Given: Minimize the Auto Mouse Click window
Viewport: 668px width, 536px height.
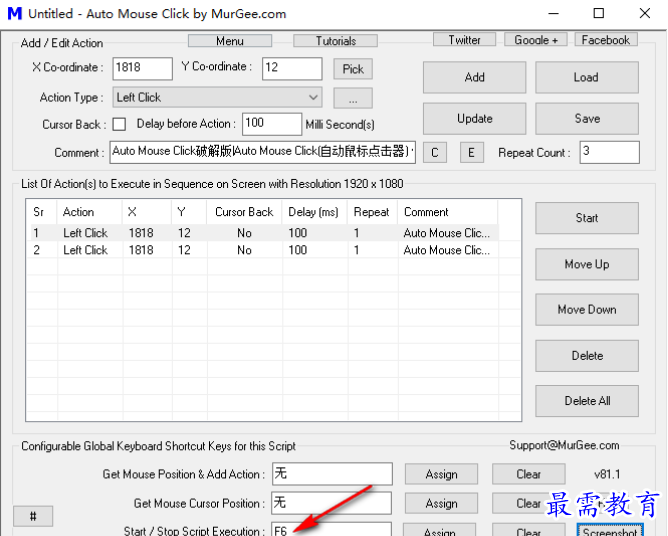Looking at the screenshot, I should pos(553,14).
